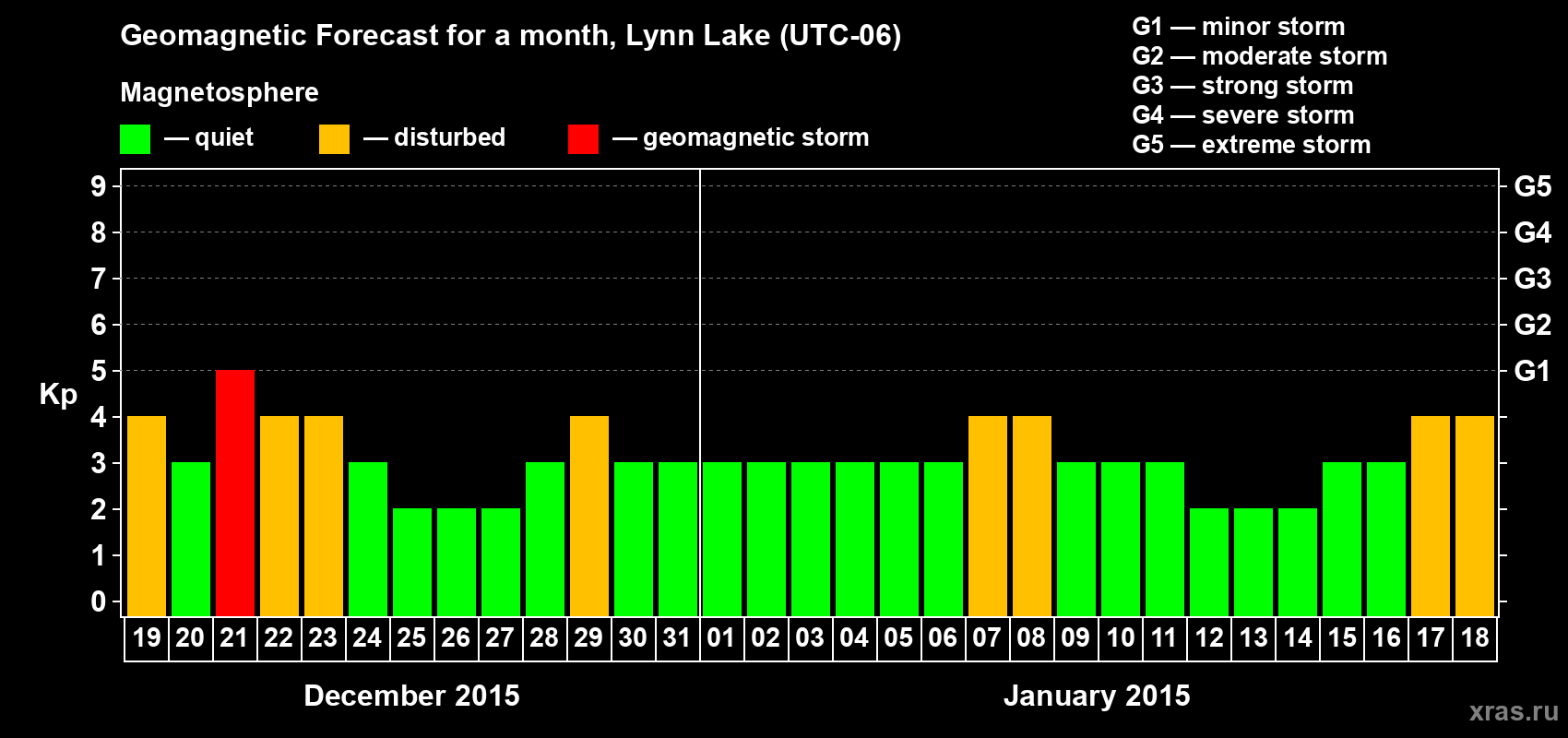
Task: Select the orange bar for December 19
Action: coord(147,516)
